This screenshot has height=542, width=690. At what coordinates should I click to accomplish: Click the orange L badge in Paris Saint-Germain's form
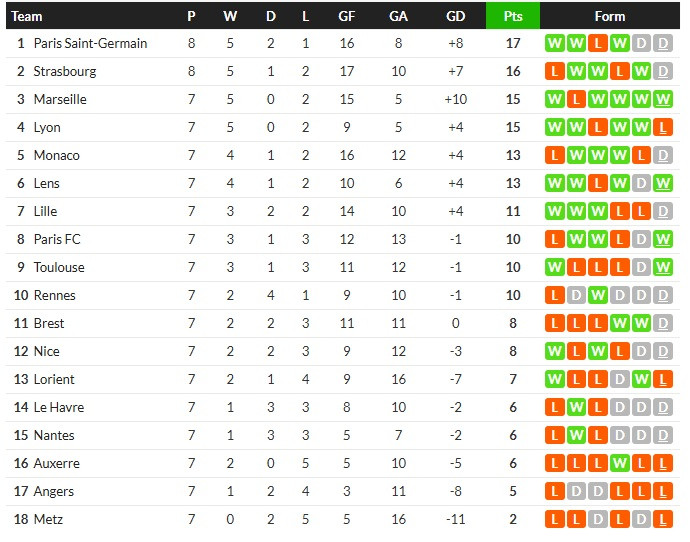pos(598,44)
